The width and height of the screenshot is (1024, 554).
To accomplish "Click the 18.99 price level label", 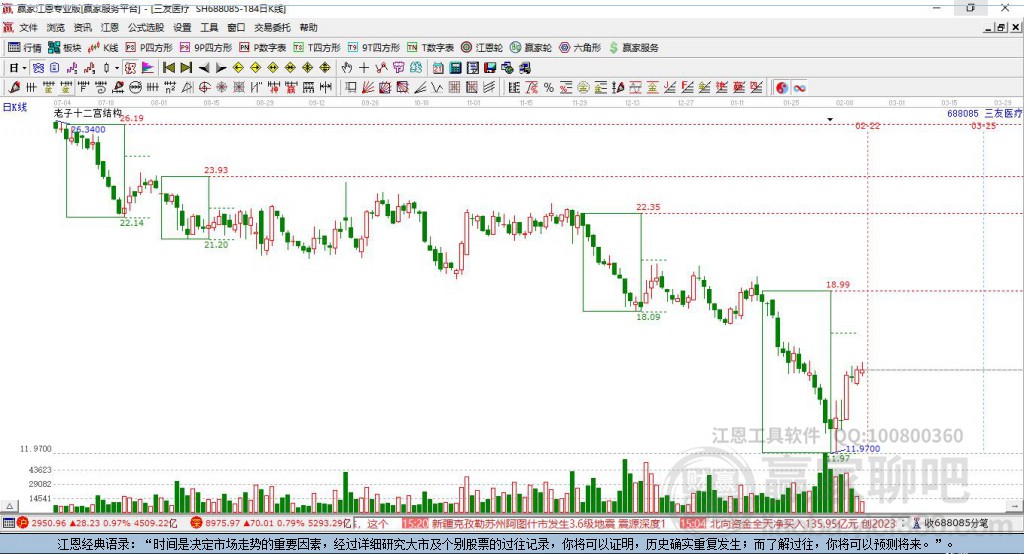I will coord(838,284).
